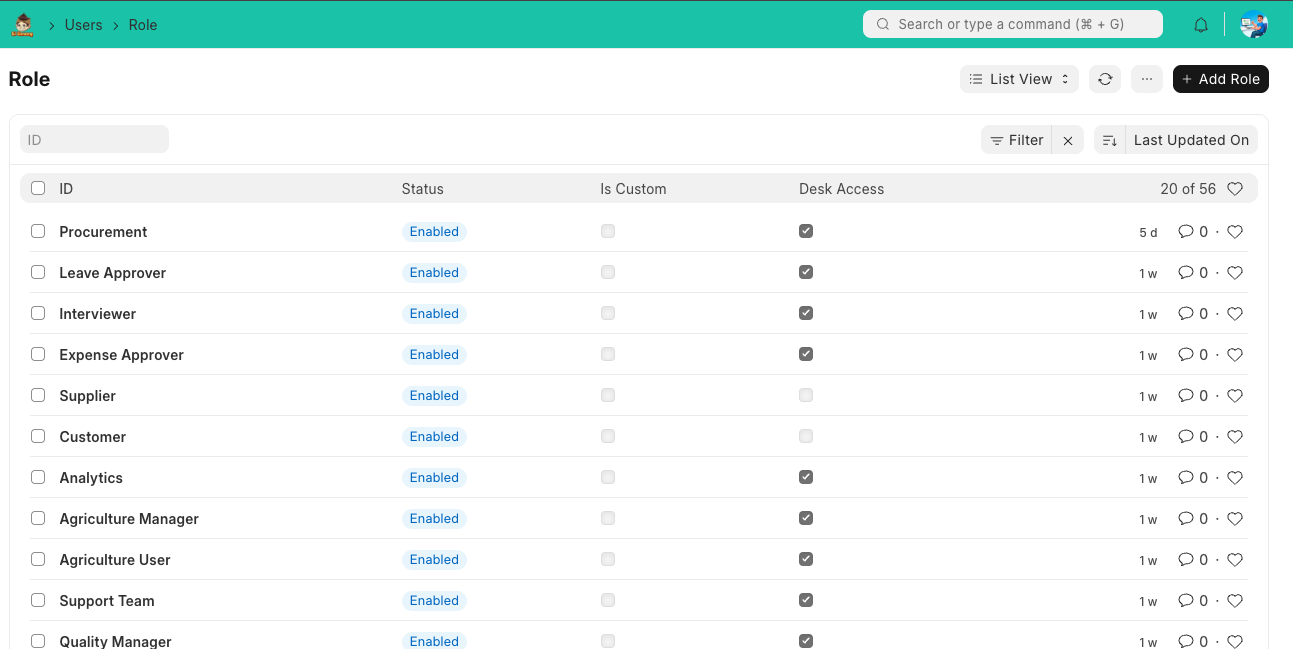This screenshot has width=1293, height=649.
Task: Focus the ID filter field
Action: [x=94, y=140]
